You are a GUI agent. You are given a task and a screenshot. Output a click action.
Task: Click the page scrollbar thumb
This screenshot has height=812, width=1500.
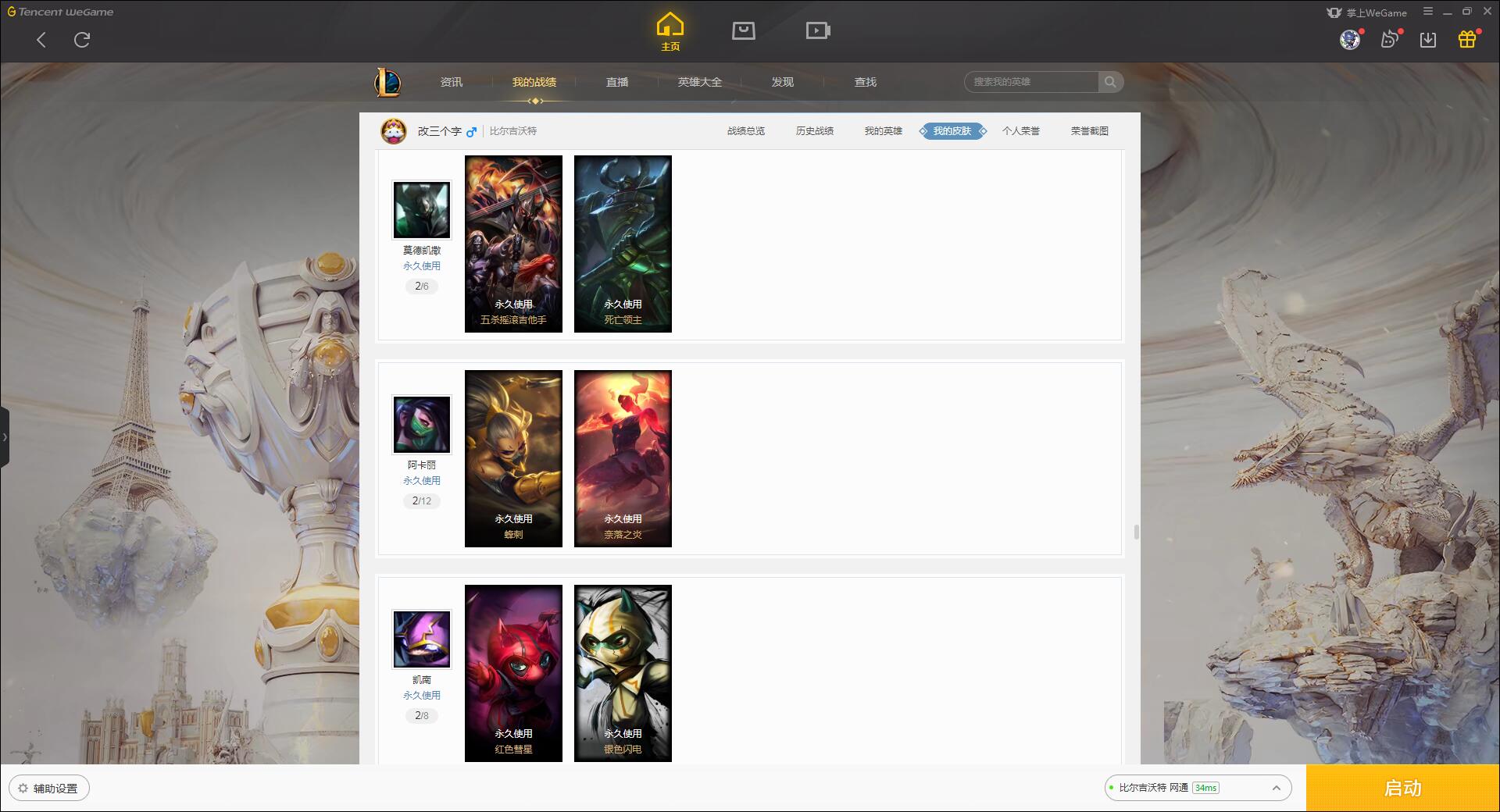(1136, 532)
